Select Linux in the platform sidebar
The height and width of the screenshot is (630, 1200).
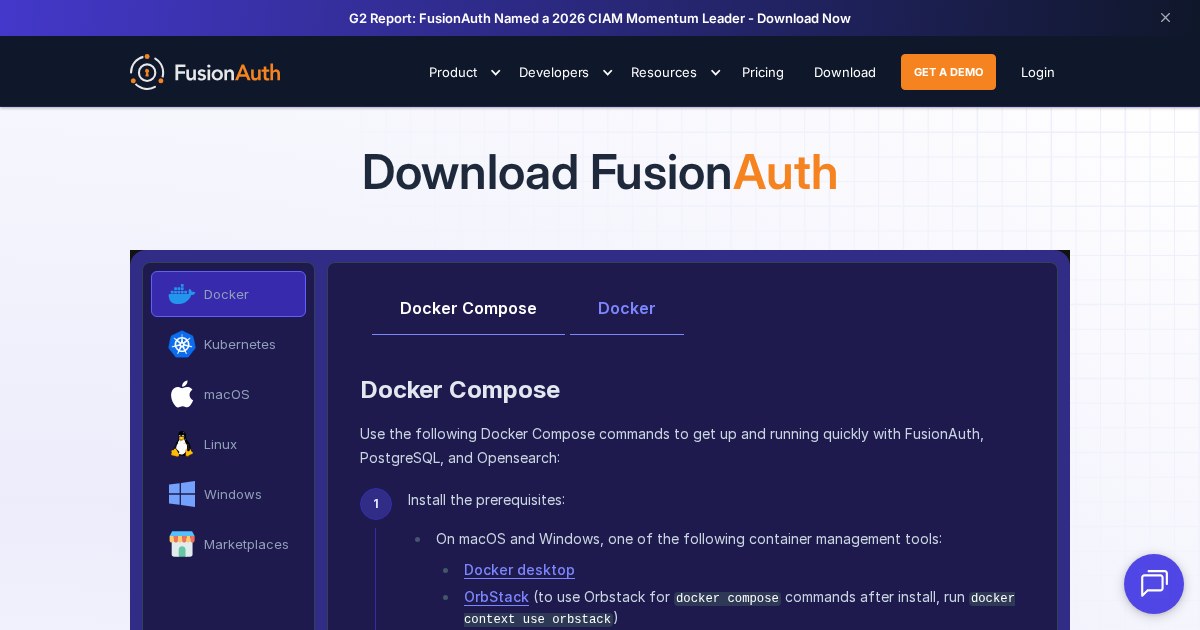tap(228, 444)
